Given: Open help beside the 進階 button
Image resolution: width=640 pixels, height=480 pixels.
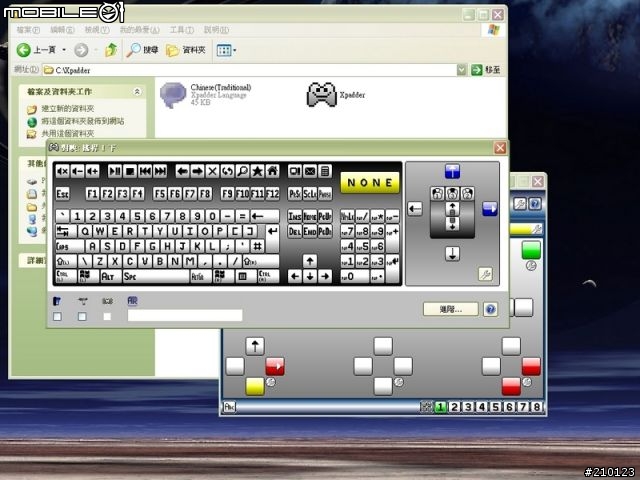Looking at the screenshot, I should tap(491, 309).
